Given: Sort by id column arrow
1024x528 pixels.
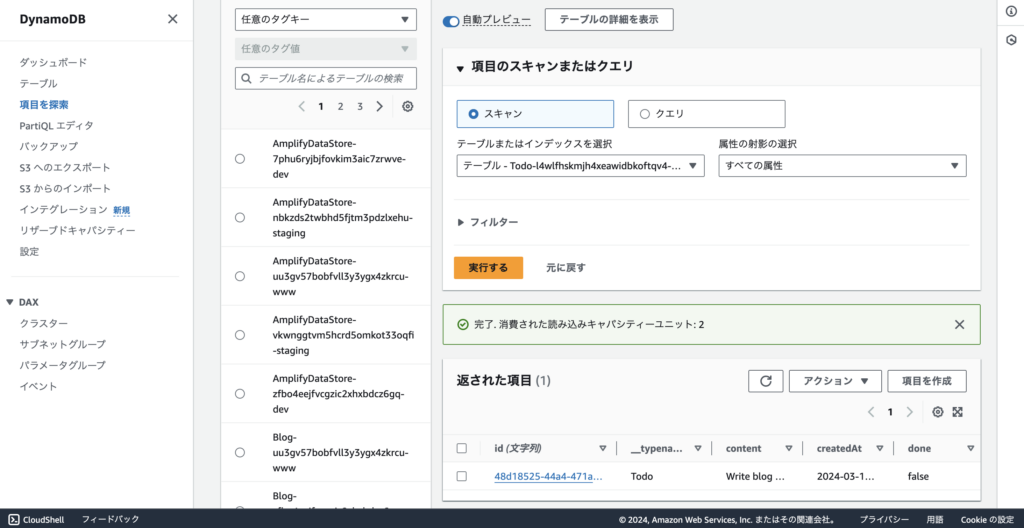Looking at the screenshot, I should [x=602, y=448].
